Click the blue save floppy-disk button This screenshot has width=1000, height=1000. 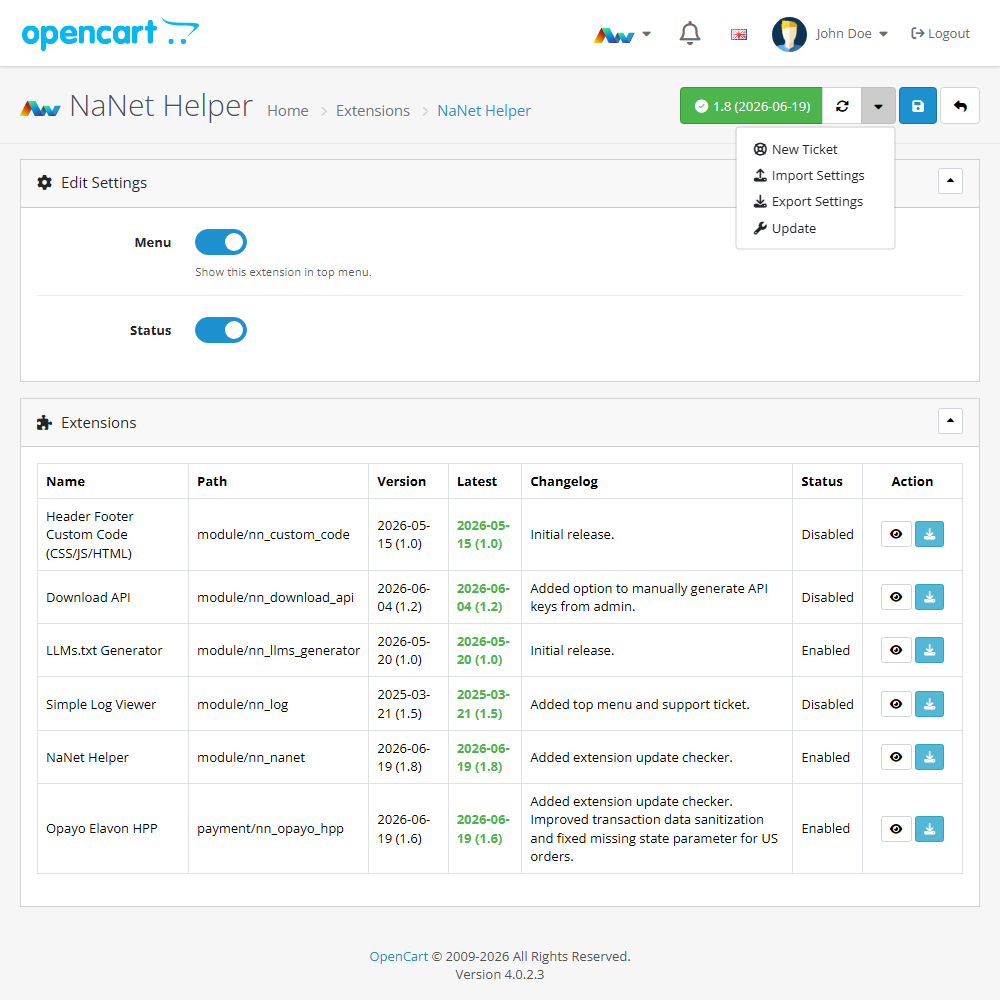(x=918, y=106)
